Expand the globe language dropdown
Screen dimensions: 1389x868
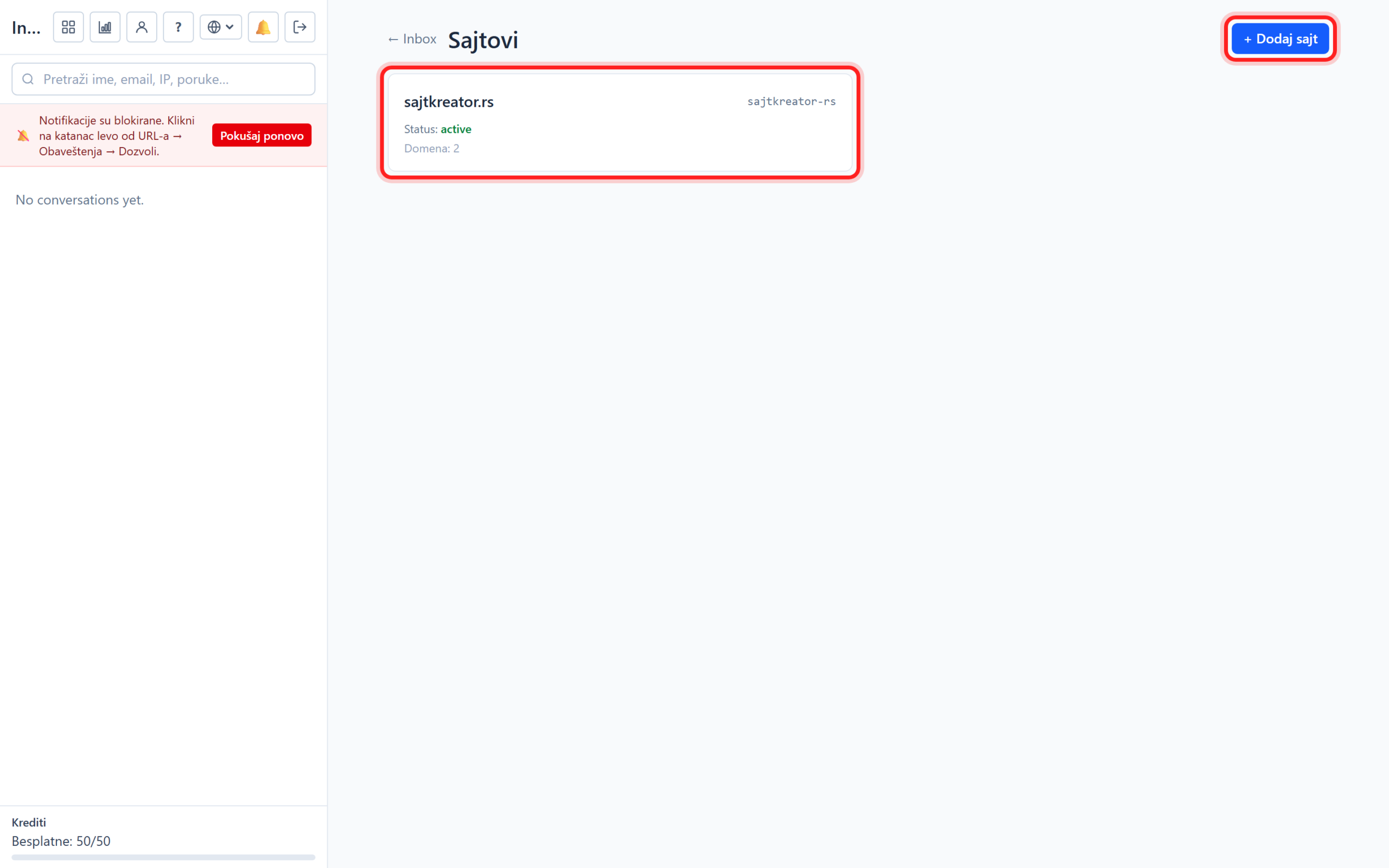[x=221, y=27]
